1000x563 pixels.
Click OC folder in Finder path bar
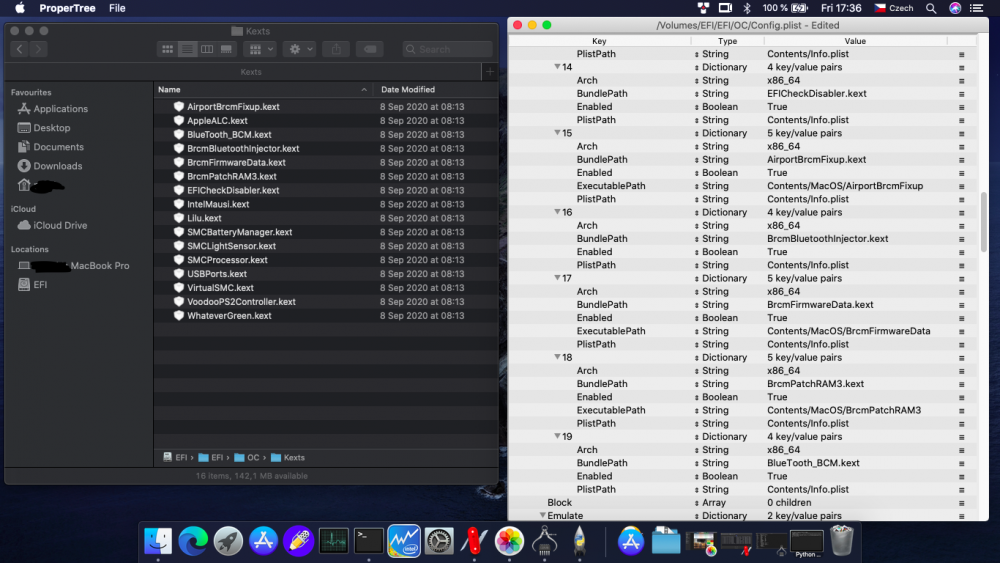(x=247, y=457)
